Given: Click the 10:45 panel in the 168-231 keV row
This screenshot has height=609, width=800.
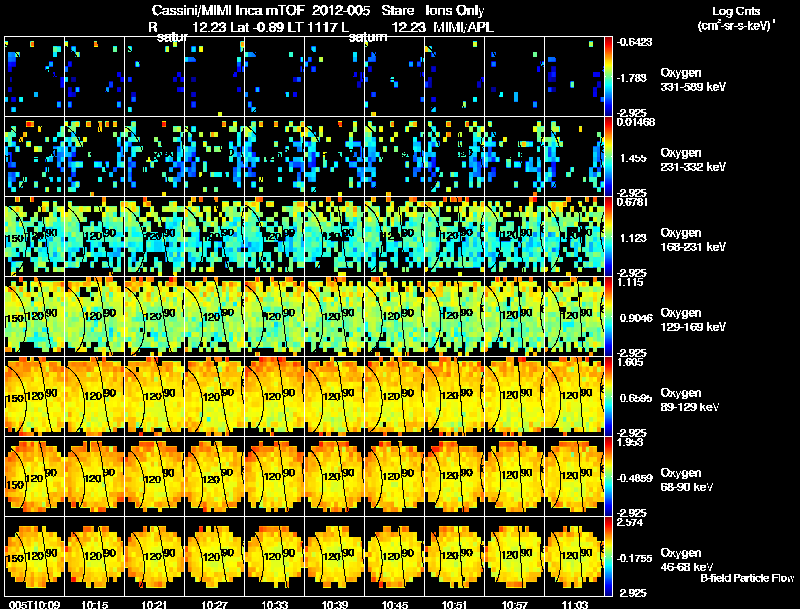Looking at the screenshot, I should point(395,236).
